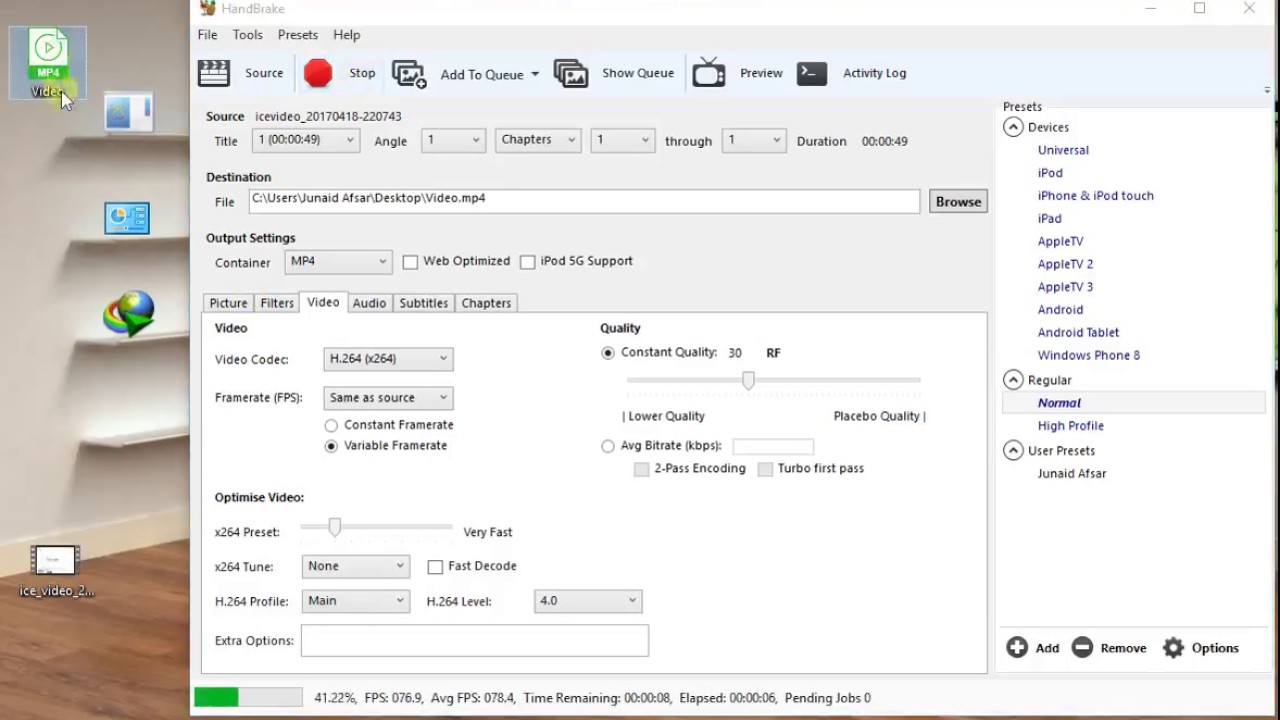Screen dimensions: 1280x720
Task: Select Variable Framerate radio button
Action: pyautogui.click(x=331, y=446)
